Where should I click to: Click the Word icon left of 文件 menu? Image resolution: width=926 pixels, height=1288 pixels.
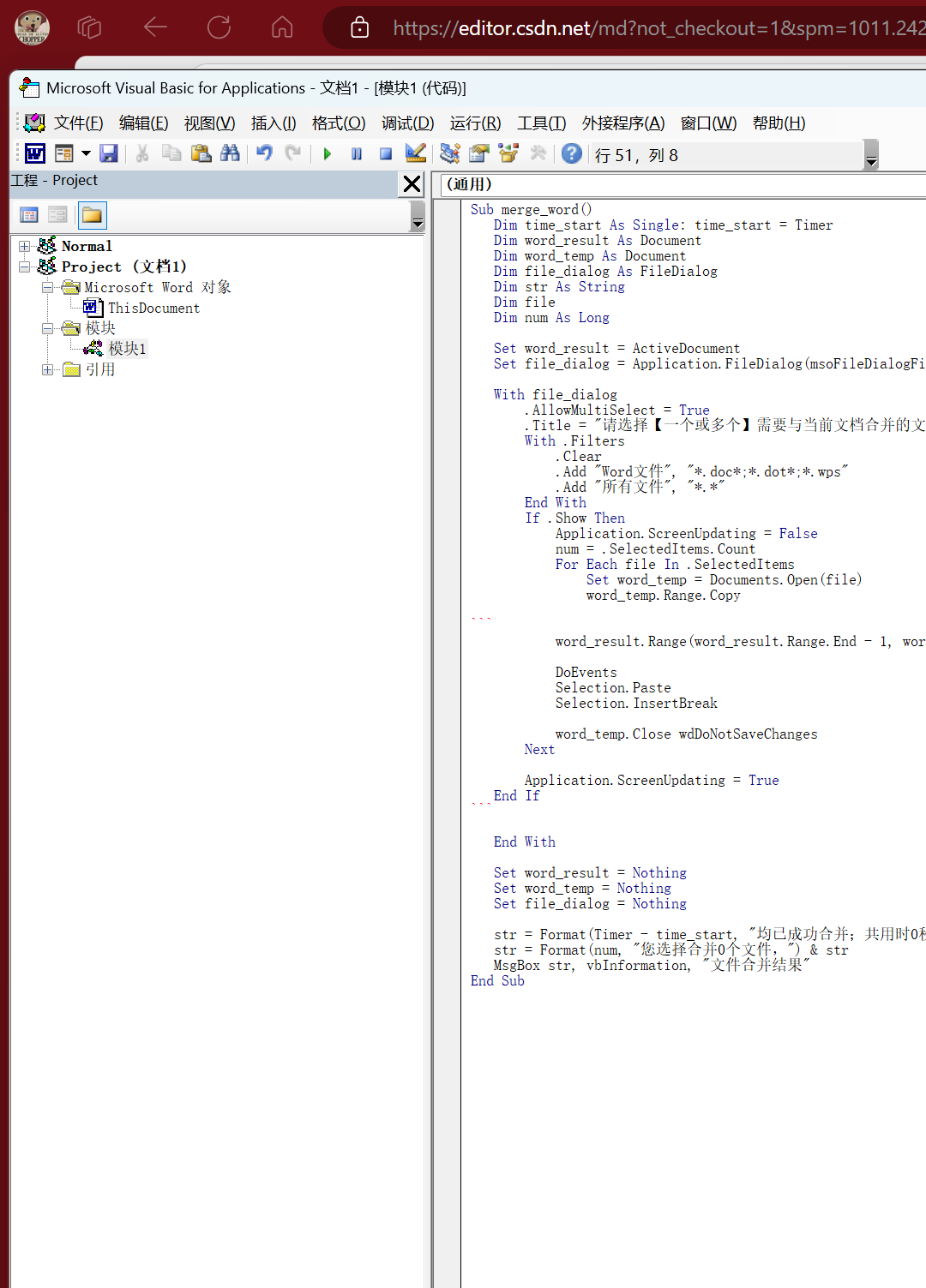pyautogui.click(x=34, y=123)
